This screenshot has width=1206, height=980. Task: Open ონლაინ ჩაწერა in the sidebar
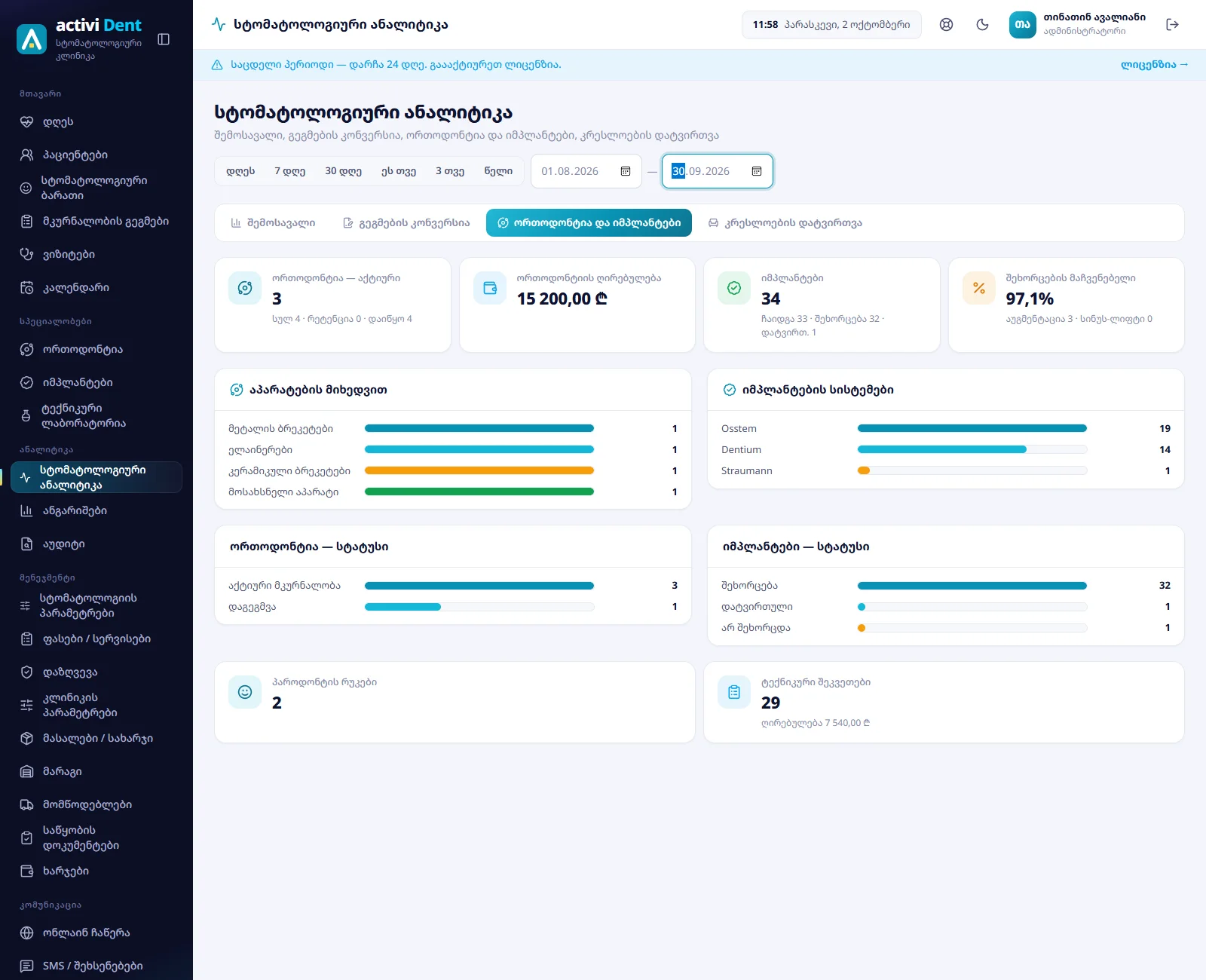(x=96, y=933)
